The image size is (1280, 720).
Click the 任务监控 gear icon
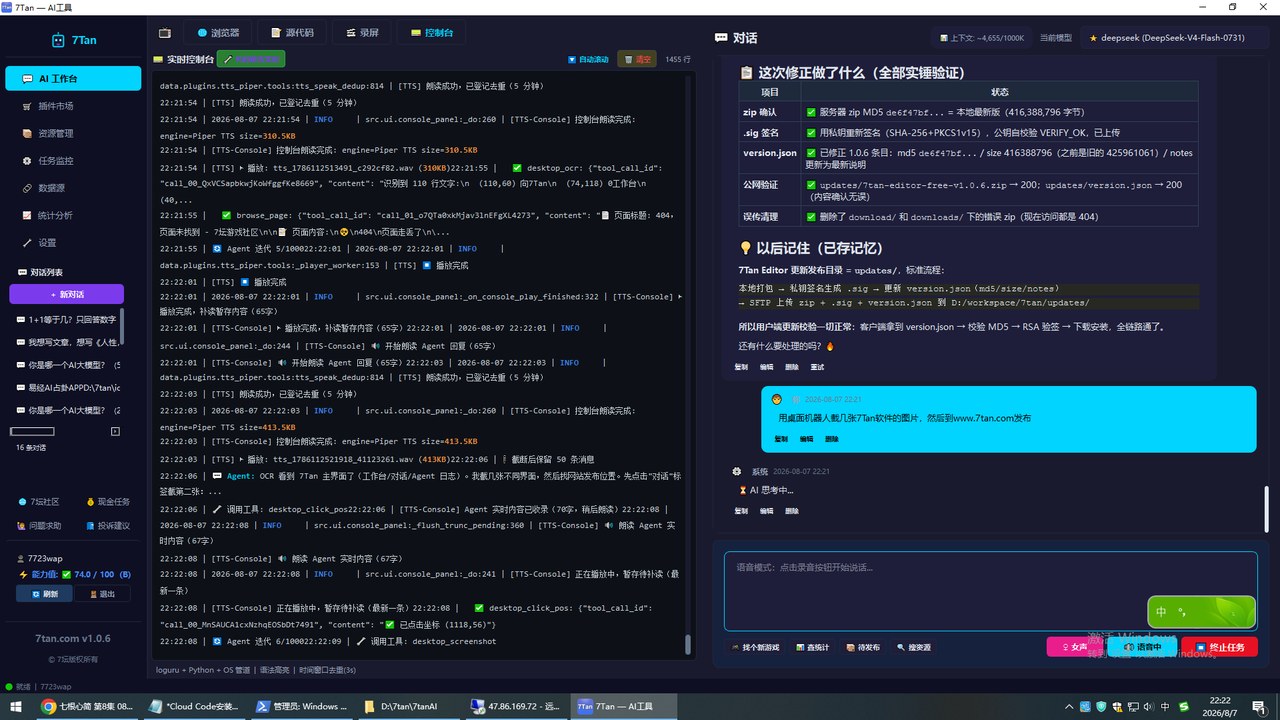28,160
